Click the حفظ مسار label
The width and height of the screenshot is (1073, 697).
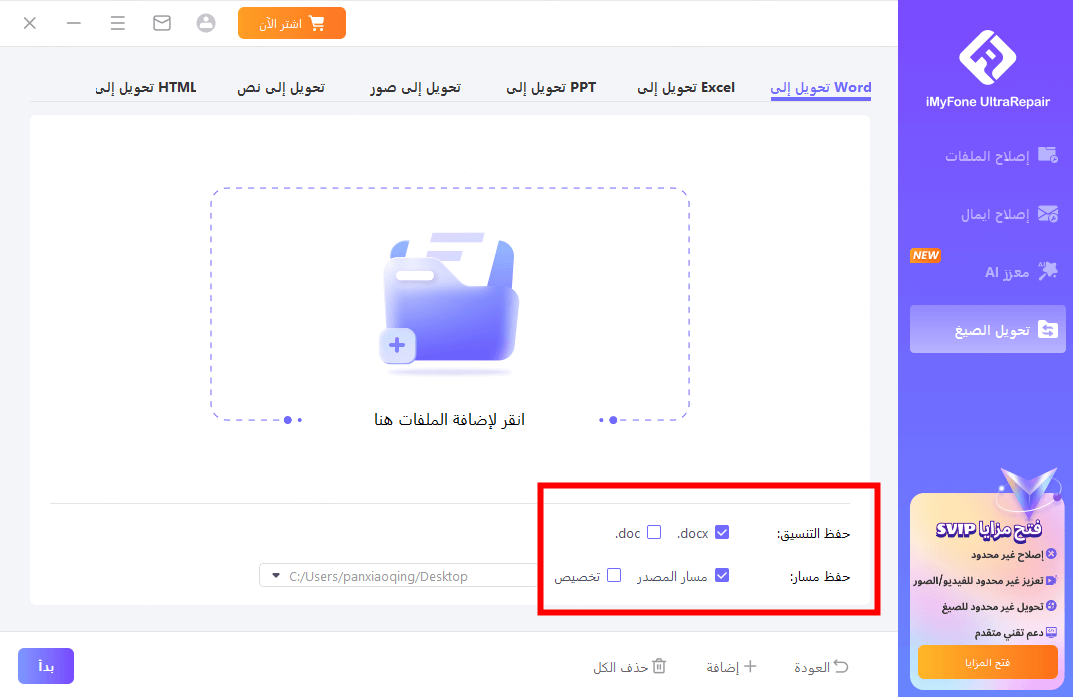pos(820,577)
